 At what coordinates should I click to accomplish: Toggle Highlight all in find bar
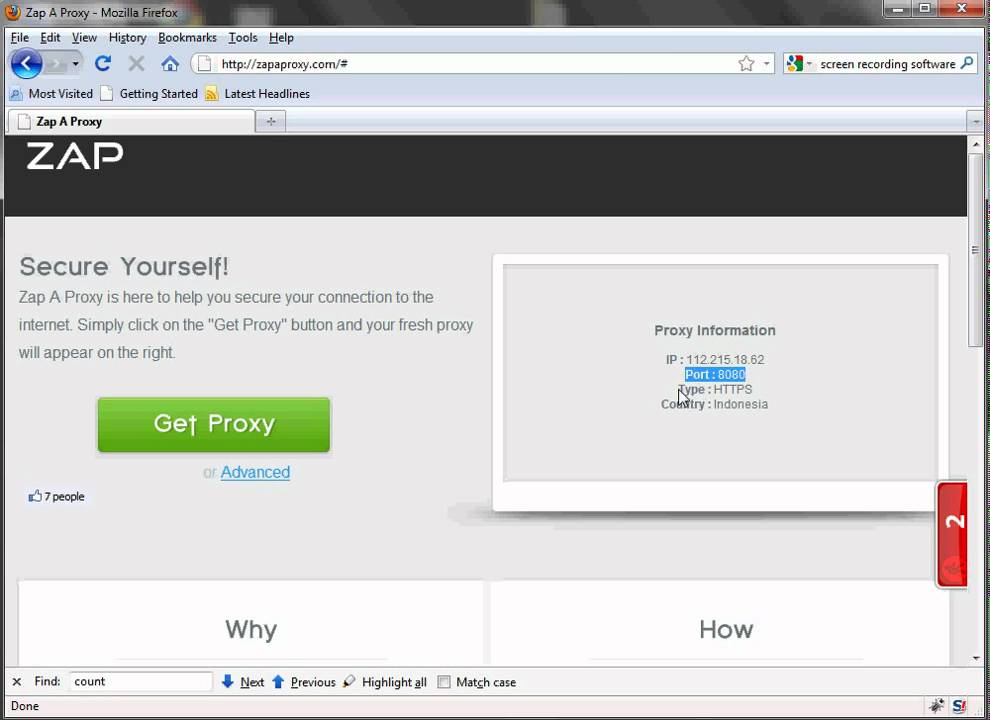(x=385, y=681)
